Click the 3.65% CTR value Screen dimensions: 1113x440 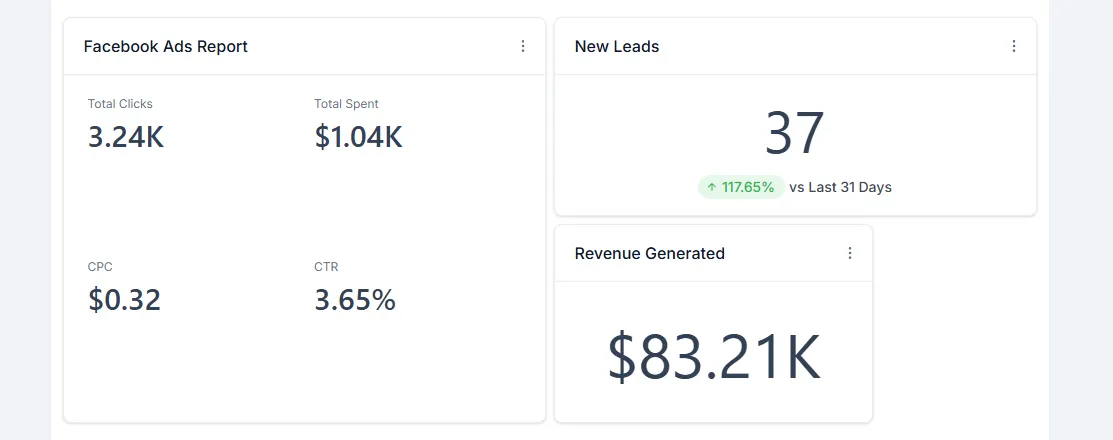click(x=355, y=300)
